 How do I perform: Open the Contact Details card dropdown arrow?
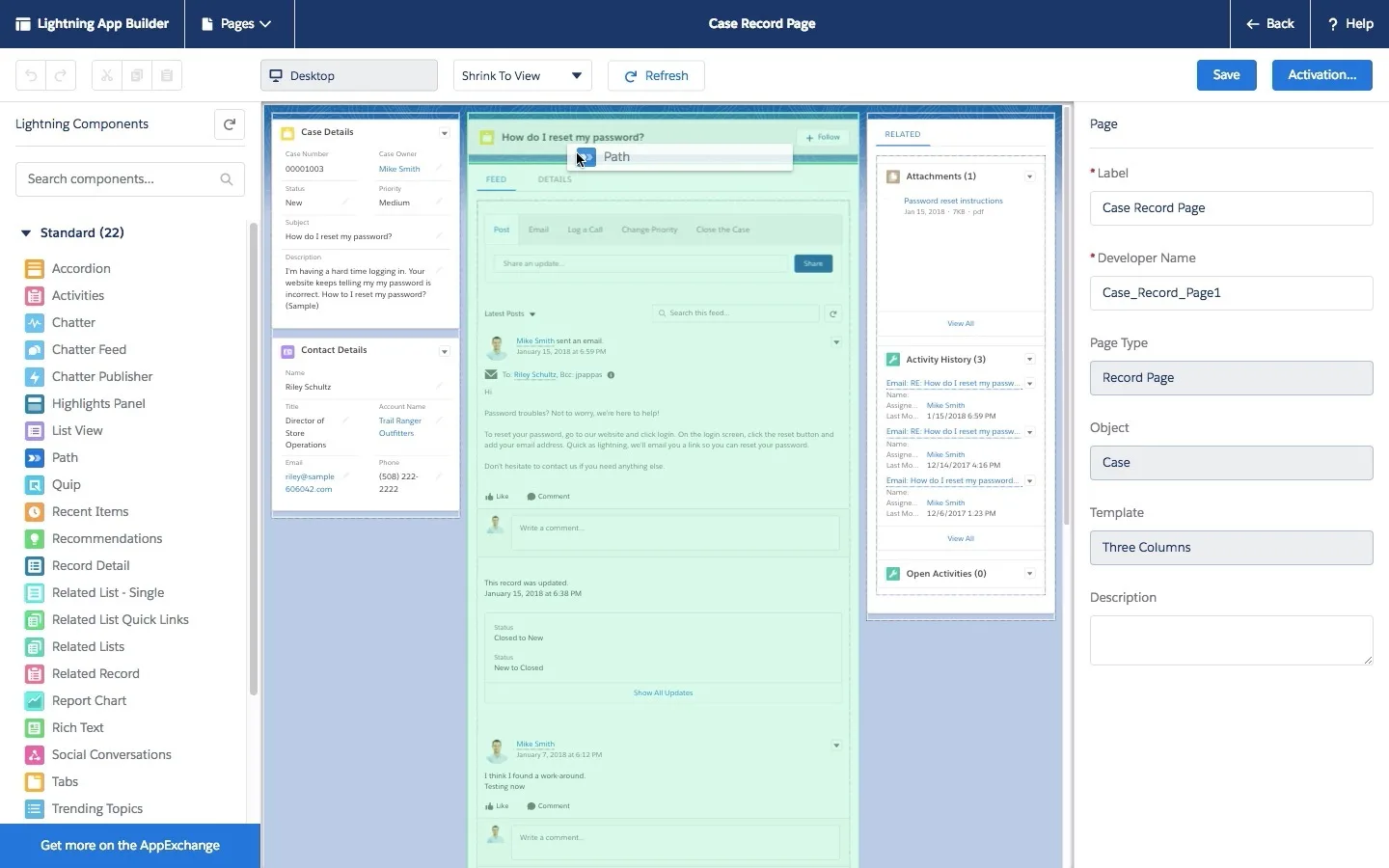[x=445, y=351]
